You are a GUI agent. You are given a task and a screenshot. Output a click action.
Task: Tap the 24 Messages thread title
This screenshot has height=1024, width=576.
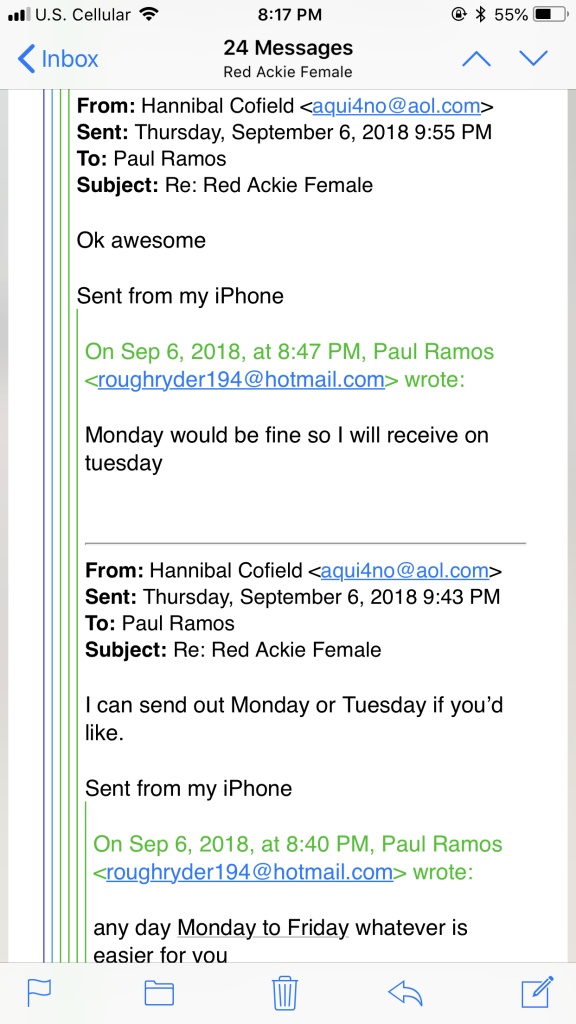coord(288,48)
